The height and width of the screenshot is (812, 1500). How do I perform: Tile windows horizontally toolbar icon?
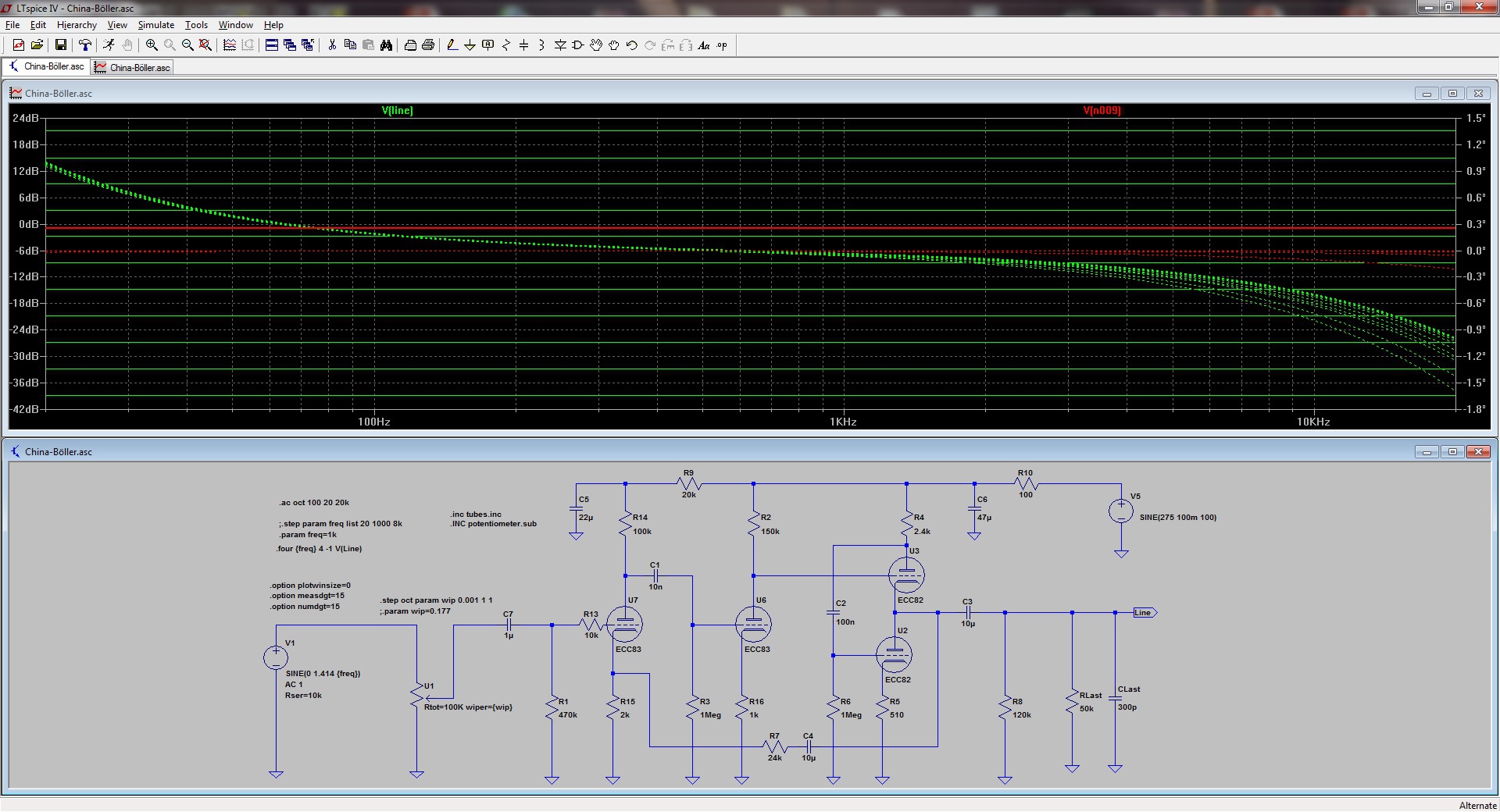pyautogui.click(x=272, y=45)
